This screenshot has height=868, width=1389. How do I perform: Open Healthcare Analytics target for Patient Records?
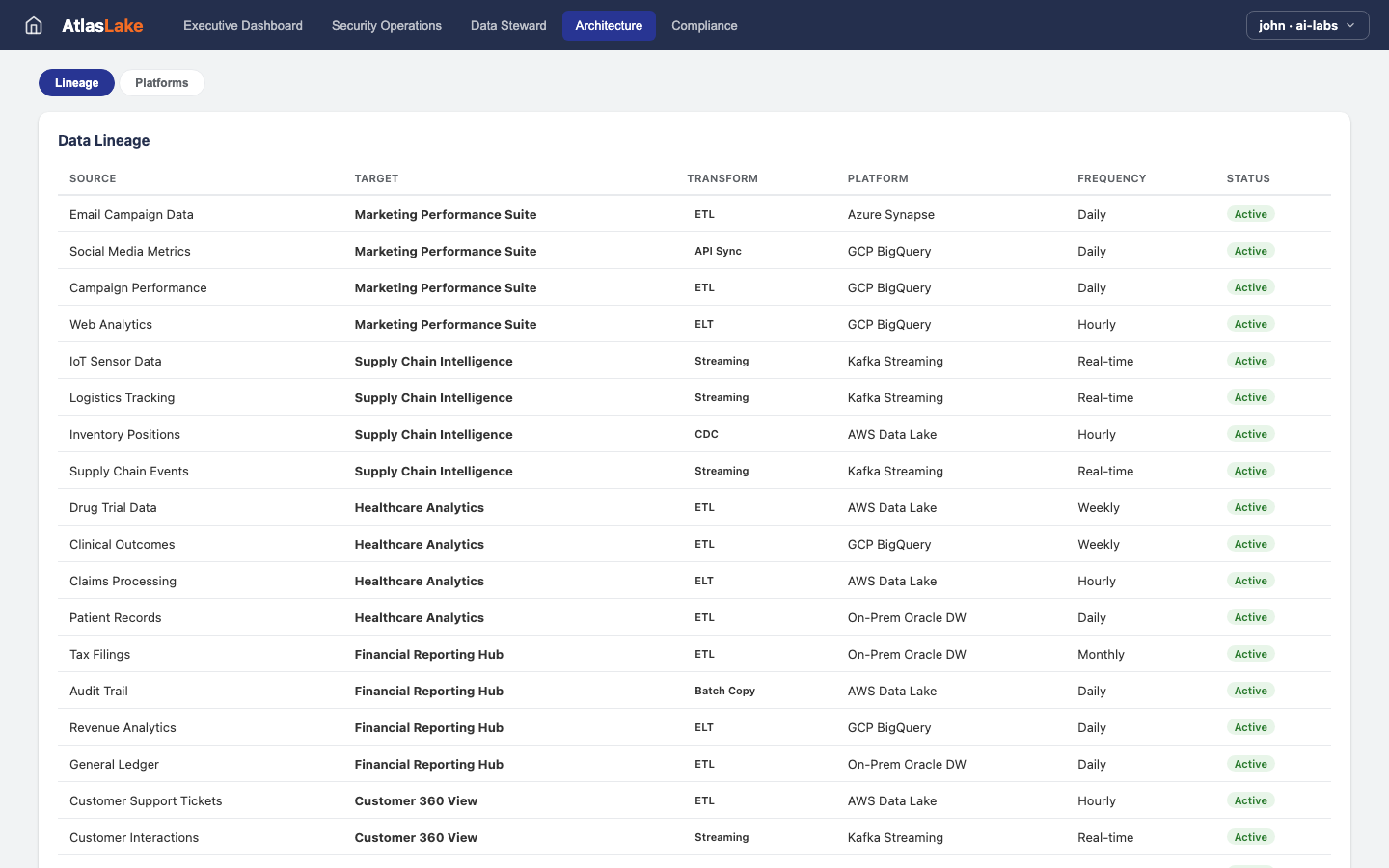pos(419,617)
